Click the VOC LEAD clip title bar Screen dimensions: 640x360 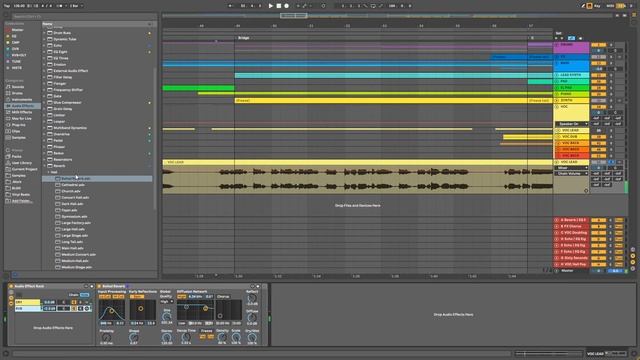[x=358, y=162]
